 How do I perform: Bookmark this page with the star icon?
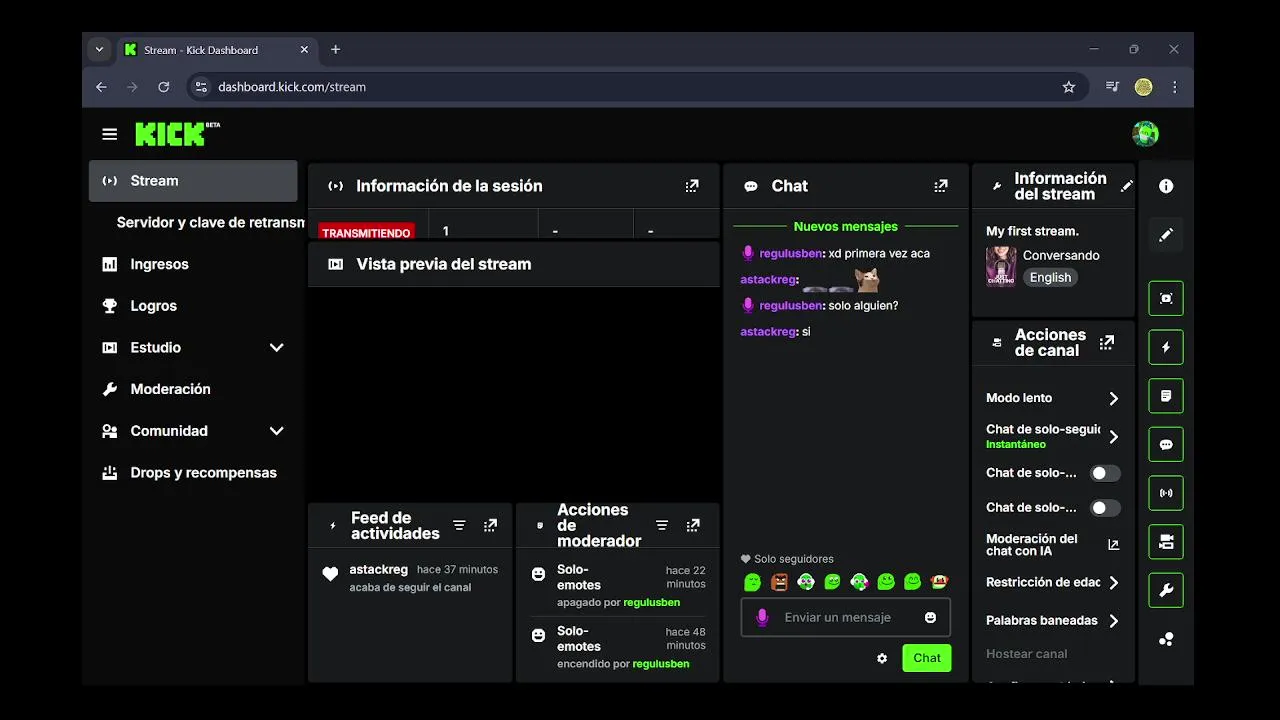tap(1069, 87)
